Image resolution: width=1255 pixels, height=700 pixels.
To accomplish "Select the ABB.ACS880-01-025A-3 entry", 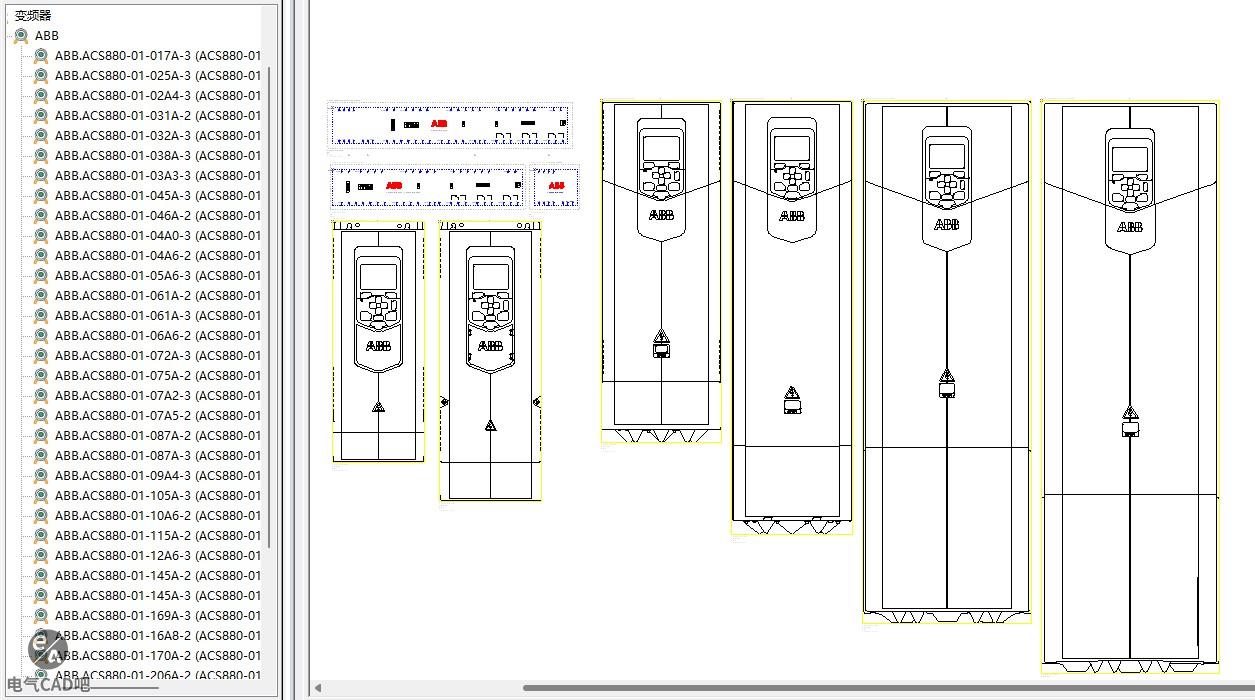I will (158, 75).
